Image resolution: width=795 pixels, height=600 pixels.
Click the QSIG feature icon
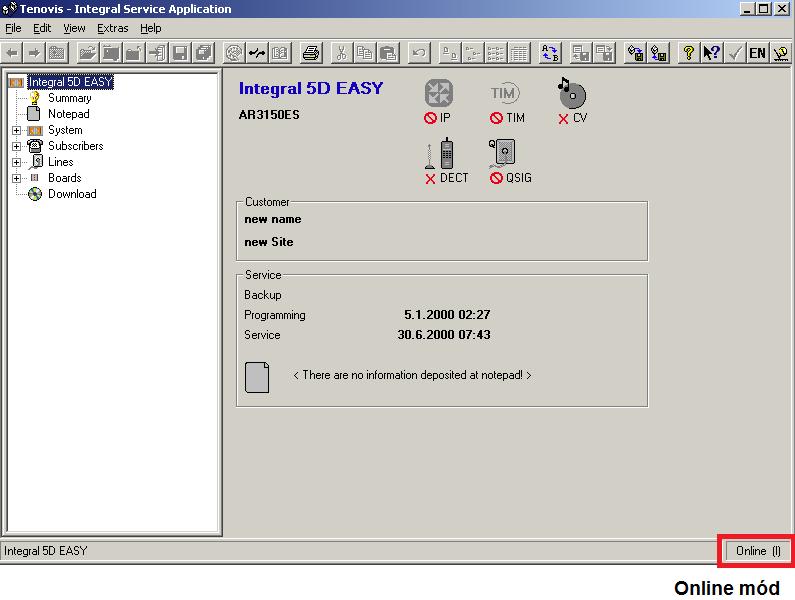[x=503, y=154]
